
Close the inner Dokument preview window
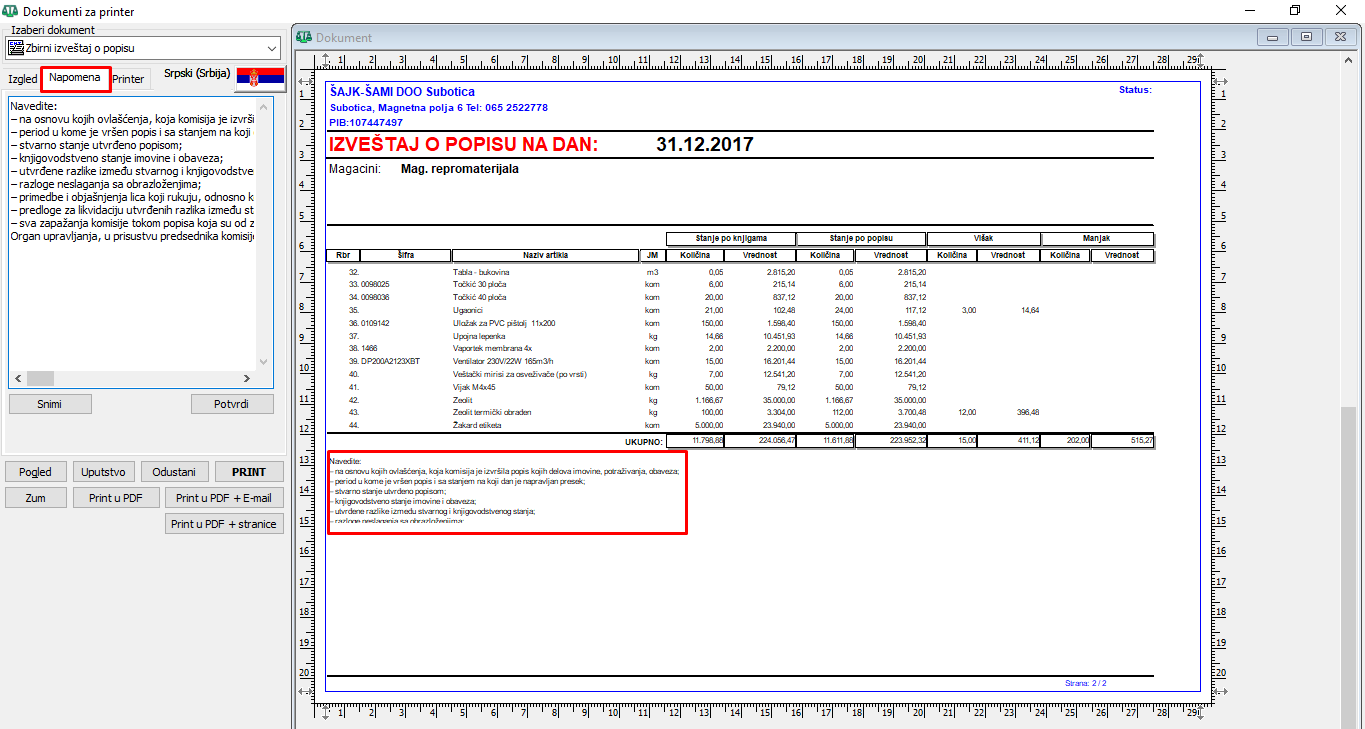click(x=1339, y=37)
